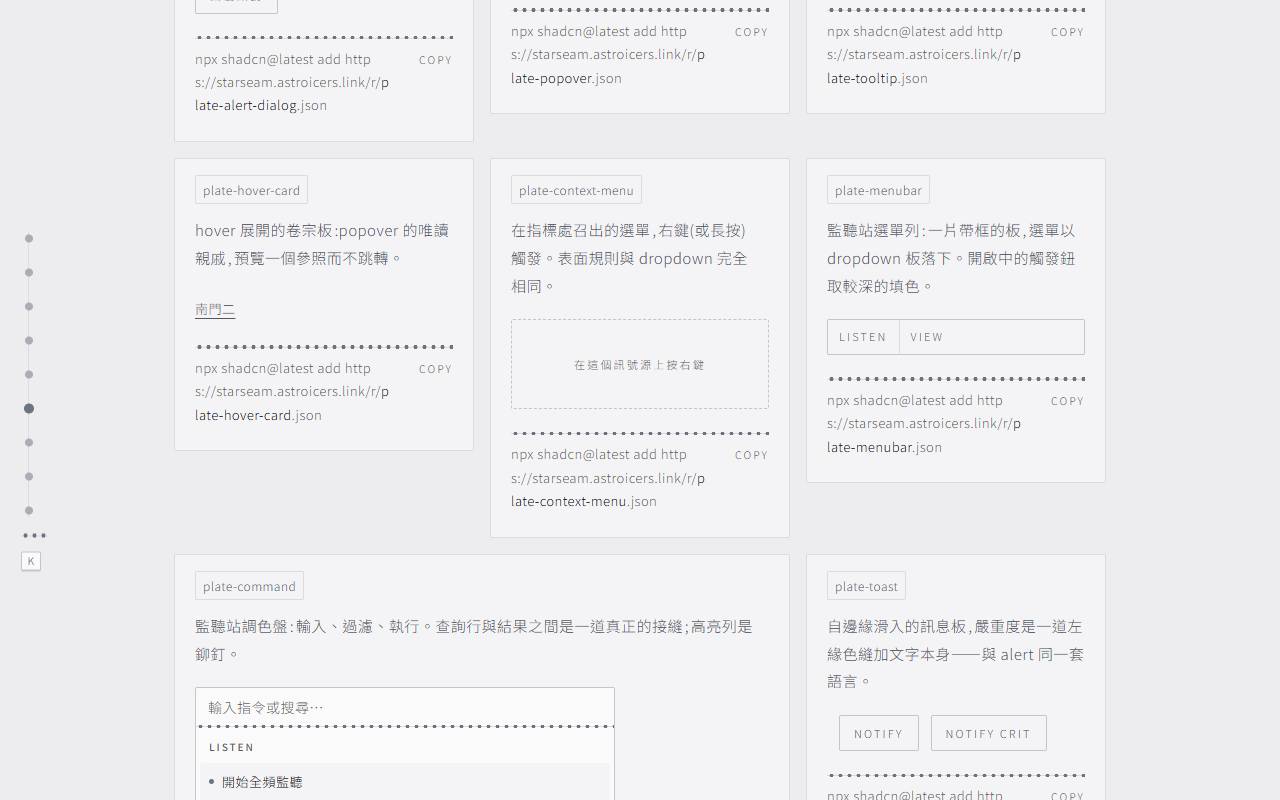Click the three-dot ellipsis below the side rail
This screenshot has width=1280, height=800.
34,536
